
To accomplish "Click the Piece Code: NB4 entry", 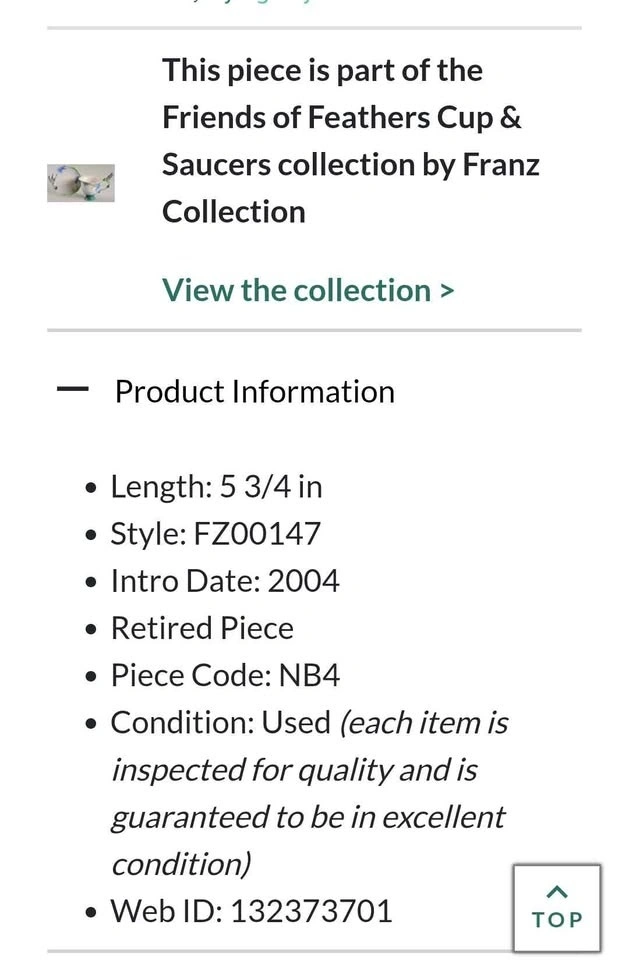I will [x=225, y=675].
